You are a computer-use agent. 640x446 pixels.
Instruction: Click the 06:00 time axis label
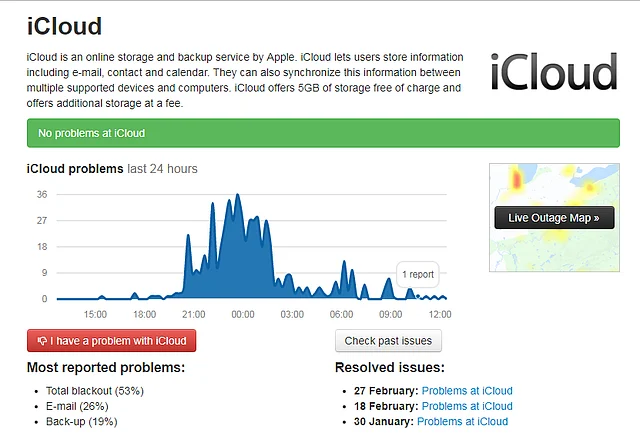tap(341, 315)
